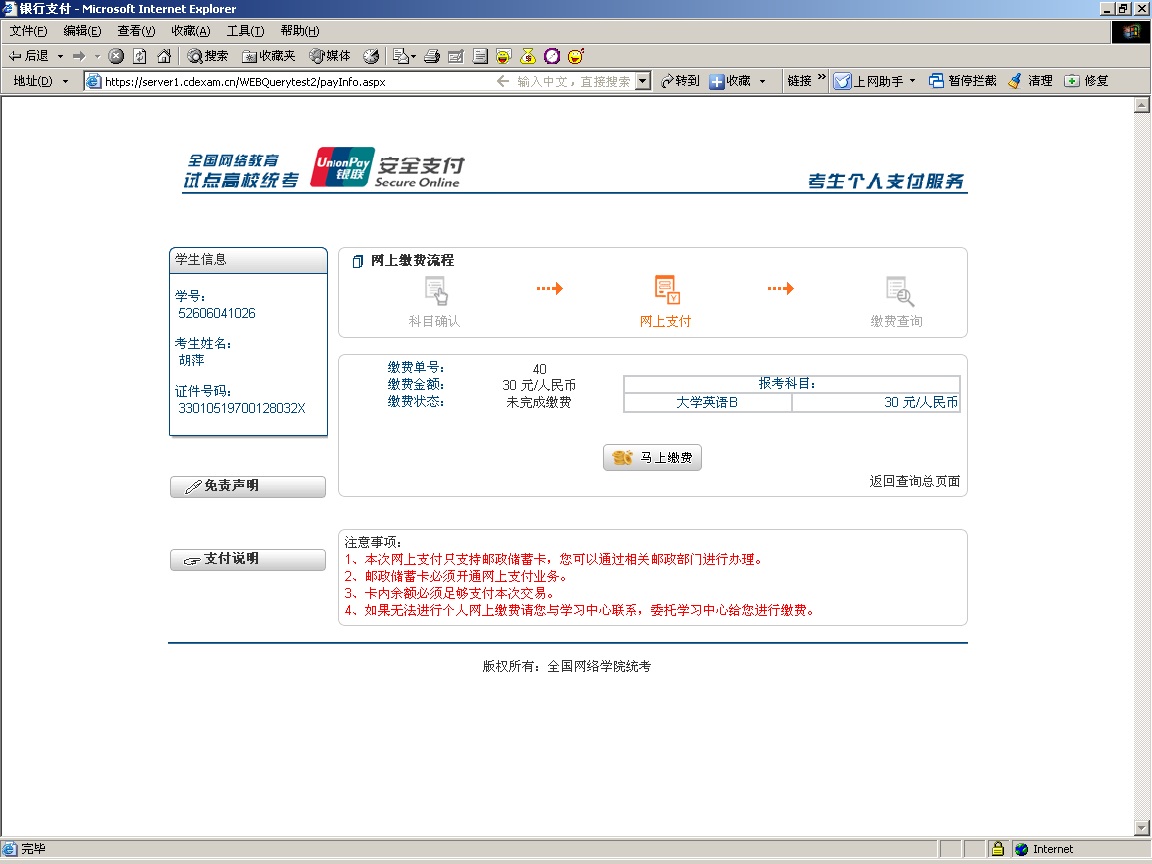The image size is (1152, 864).
Task: Expand the 收藏 dropdown arrow in address bar
Action: 762,81
